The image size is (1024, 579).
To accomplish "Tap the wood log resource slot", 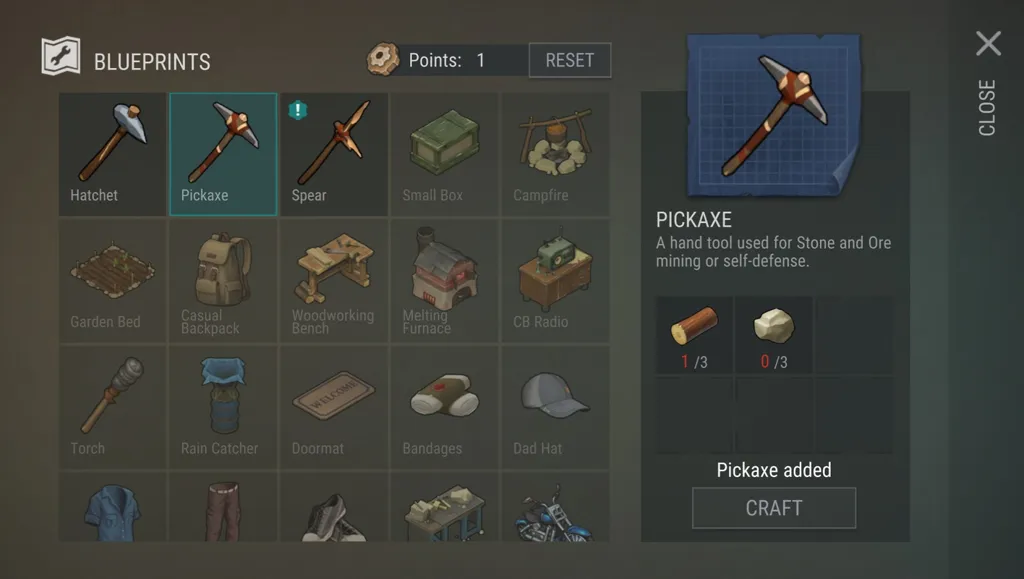I will click(694, 336).
